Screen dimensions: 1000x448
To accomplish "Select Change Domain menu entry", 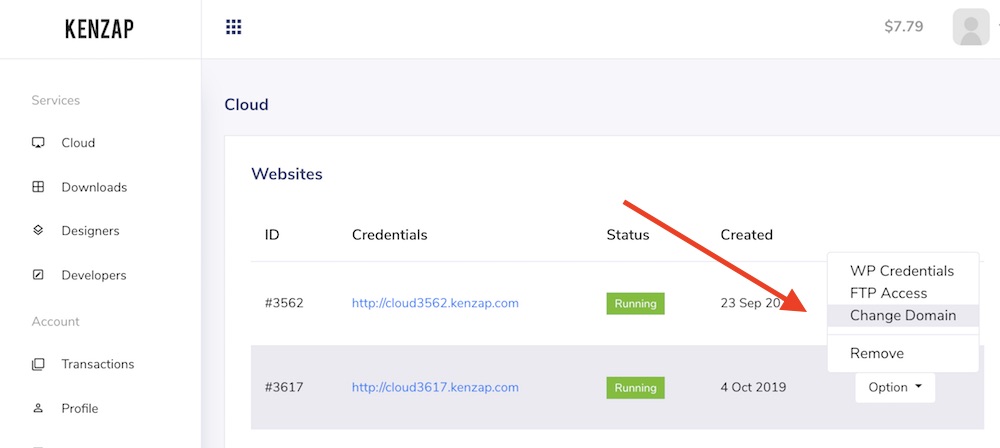I will (903, 315).
